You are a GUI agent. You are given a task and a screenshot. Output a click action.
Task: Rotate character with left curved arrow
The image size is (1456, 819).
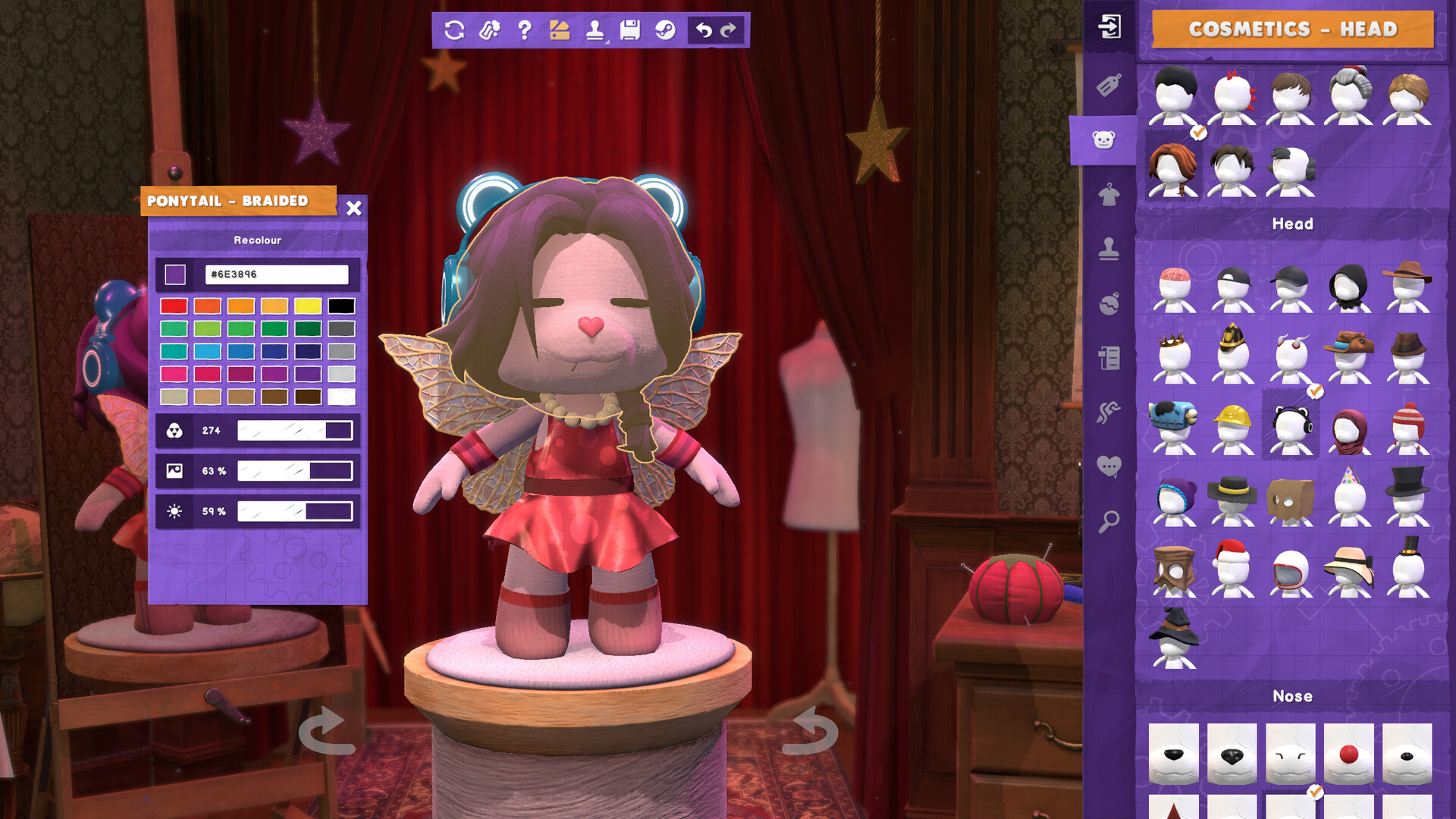326,731
